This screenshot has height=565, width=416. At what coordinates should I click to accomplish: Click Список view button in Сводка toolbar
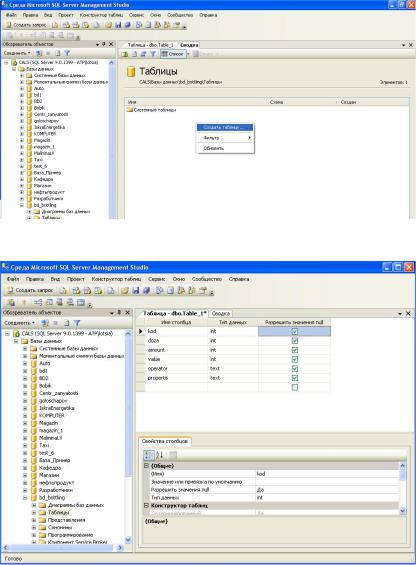(173, 54)
